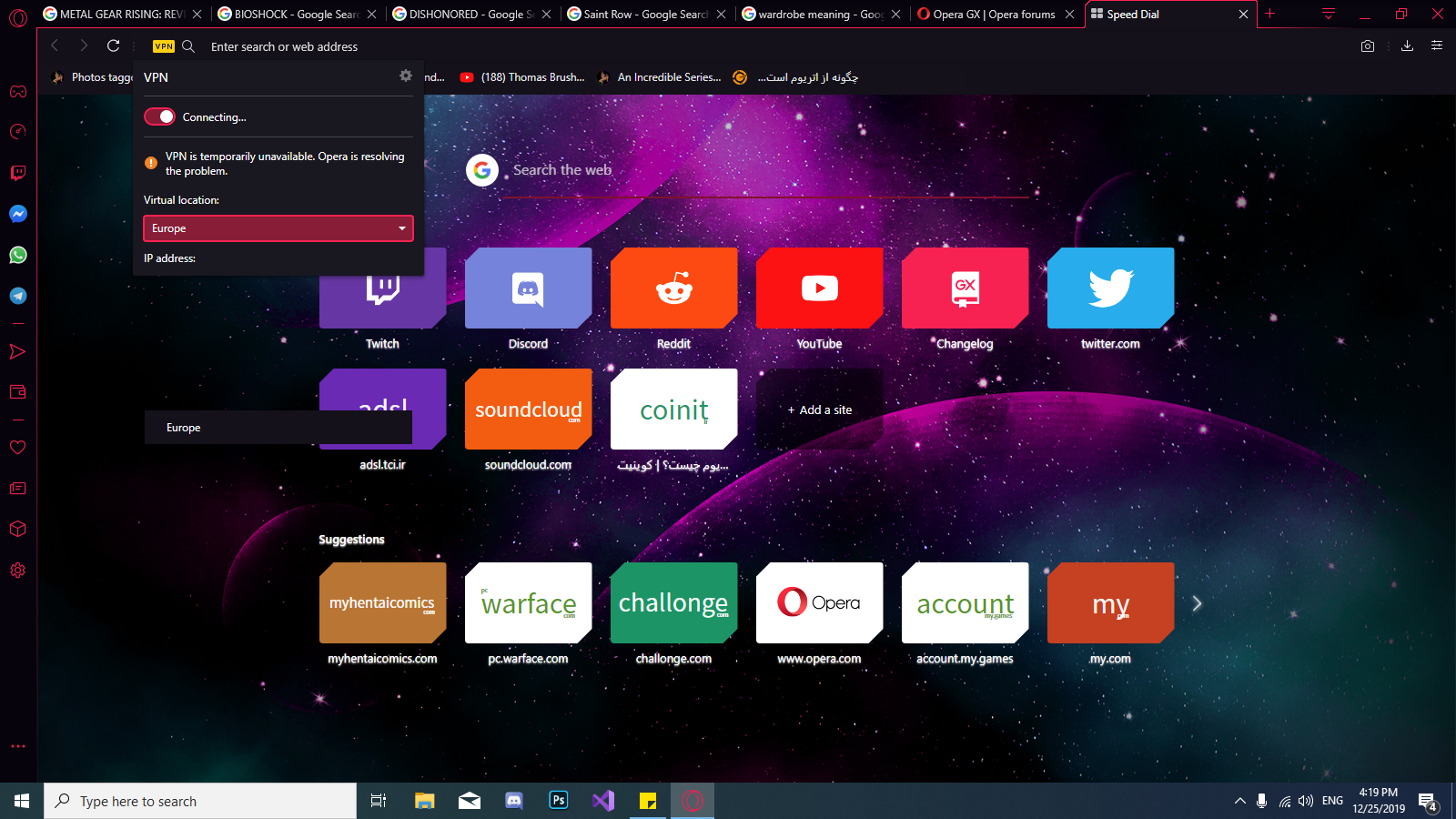This screenshot has height=819, width=1456.
Task: Click Add a site button
Action: click(x=819, y=409)
